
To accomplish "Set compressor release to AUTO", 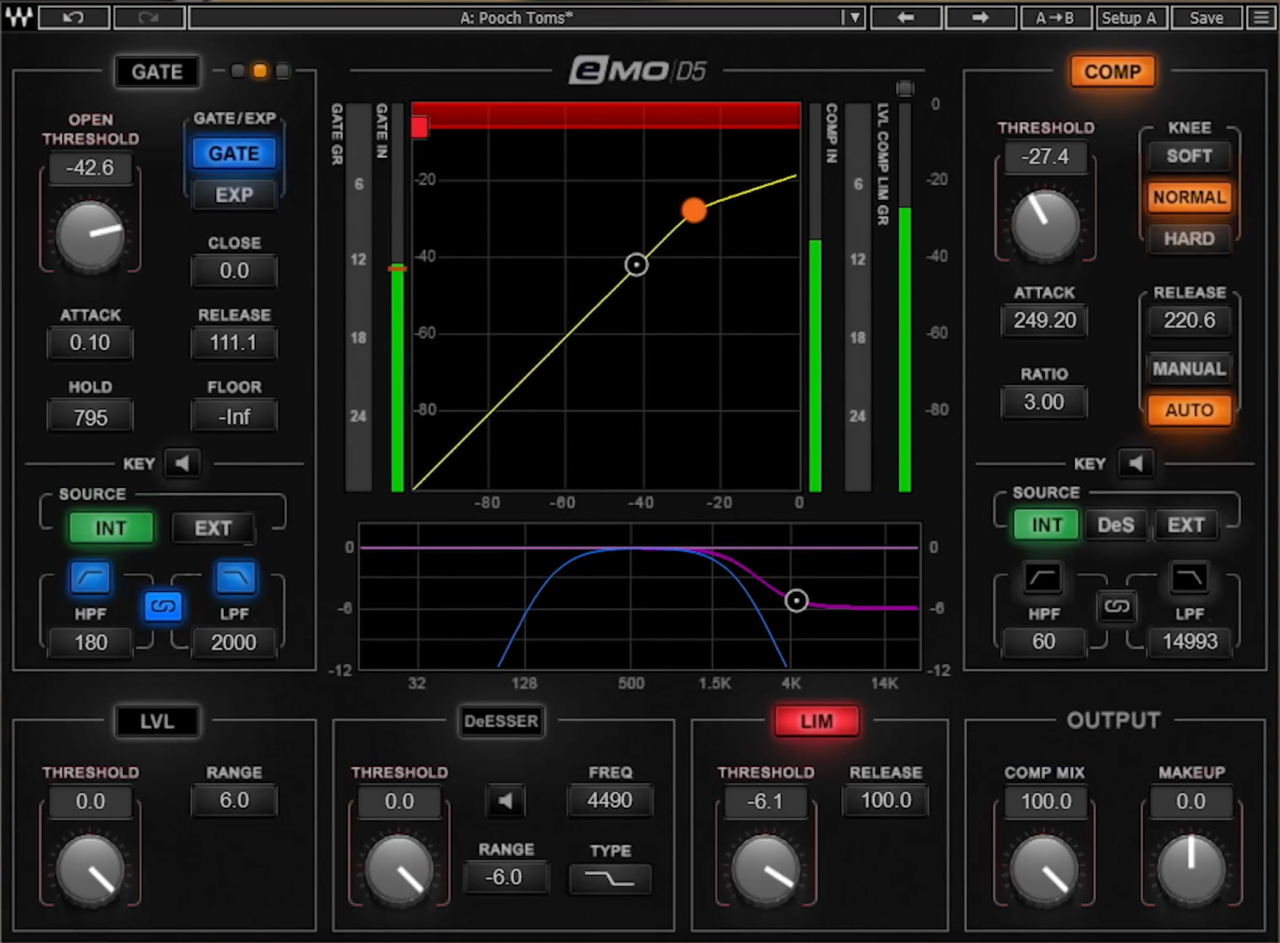I will click(1189, 410).
